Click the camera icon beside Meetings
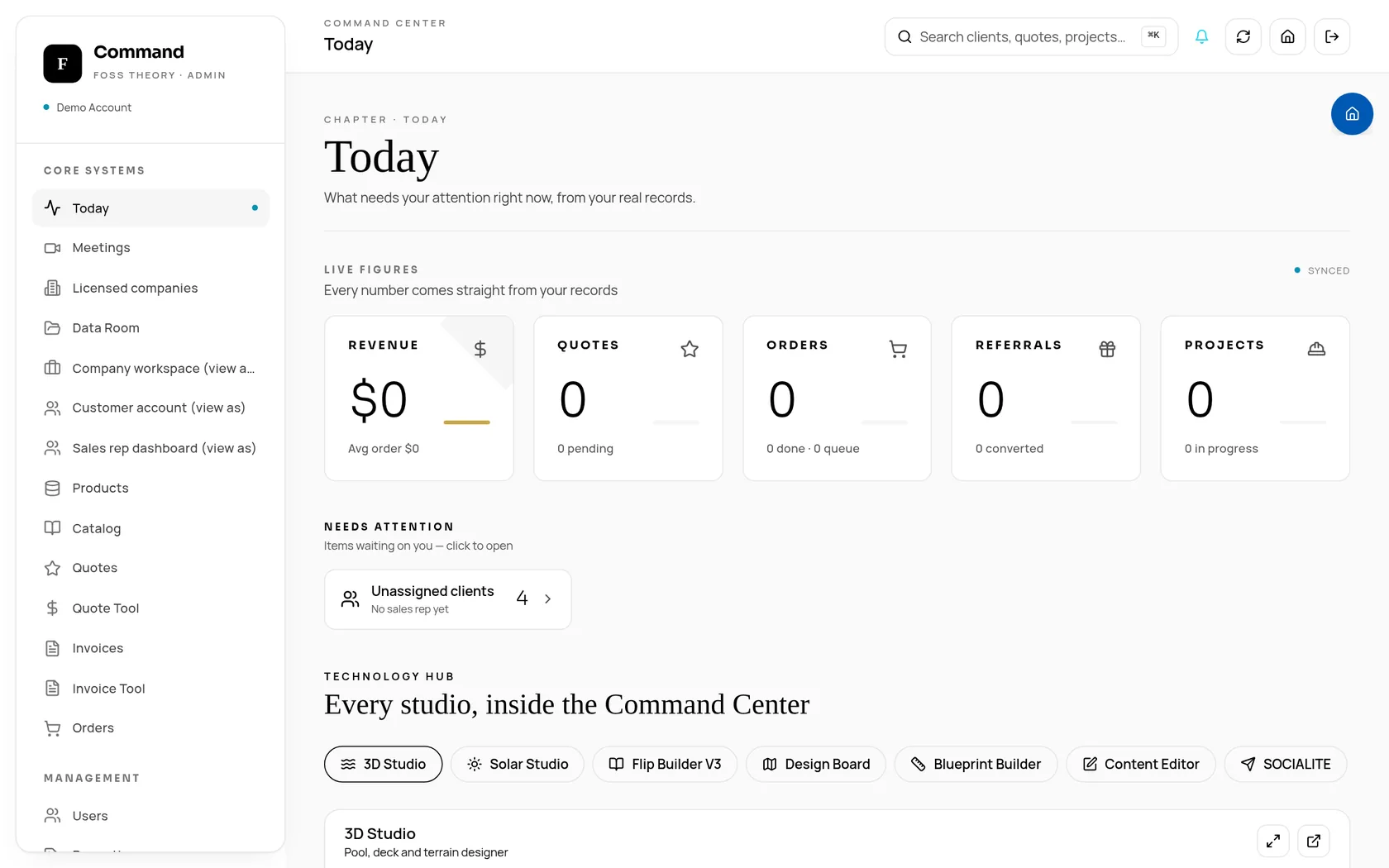This screenshot has height=868, width=1389. click(52, 248)
